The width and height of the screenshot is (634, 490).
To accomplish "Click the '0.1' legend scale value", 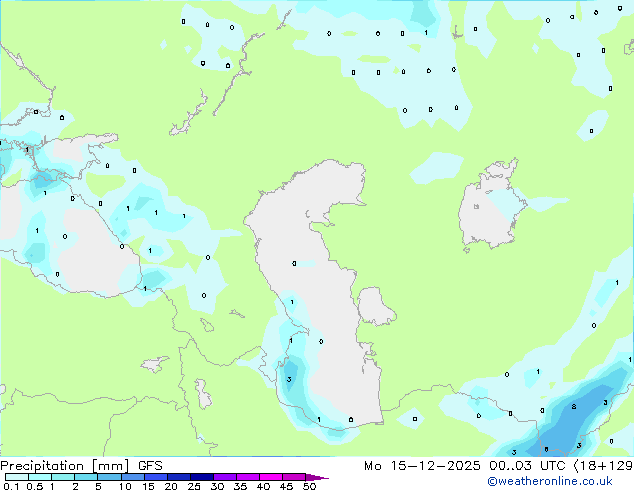I will pos(11,486).
